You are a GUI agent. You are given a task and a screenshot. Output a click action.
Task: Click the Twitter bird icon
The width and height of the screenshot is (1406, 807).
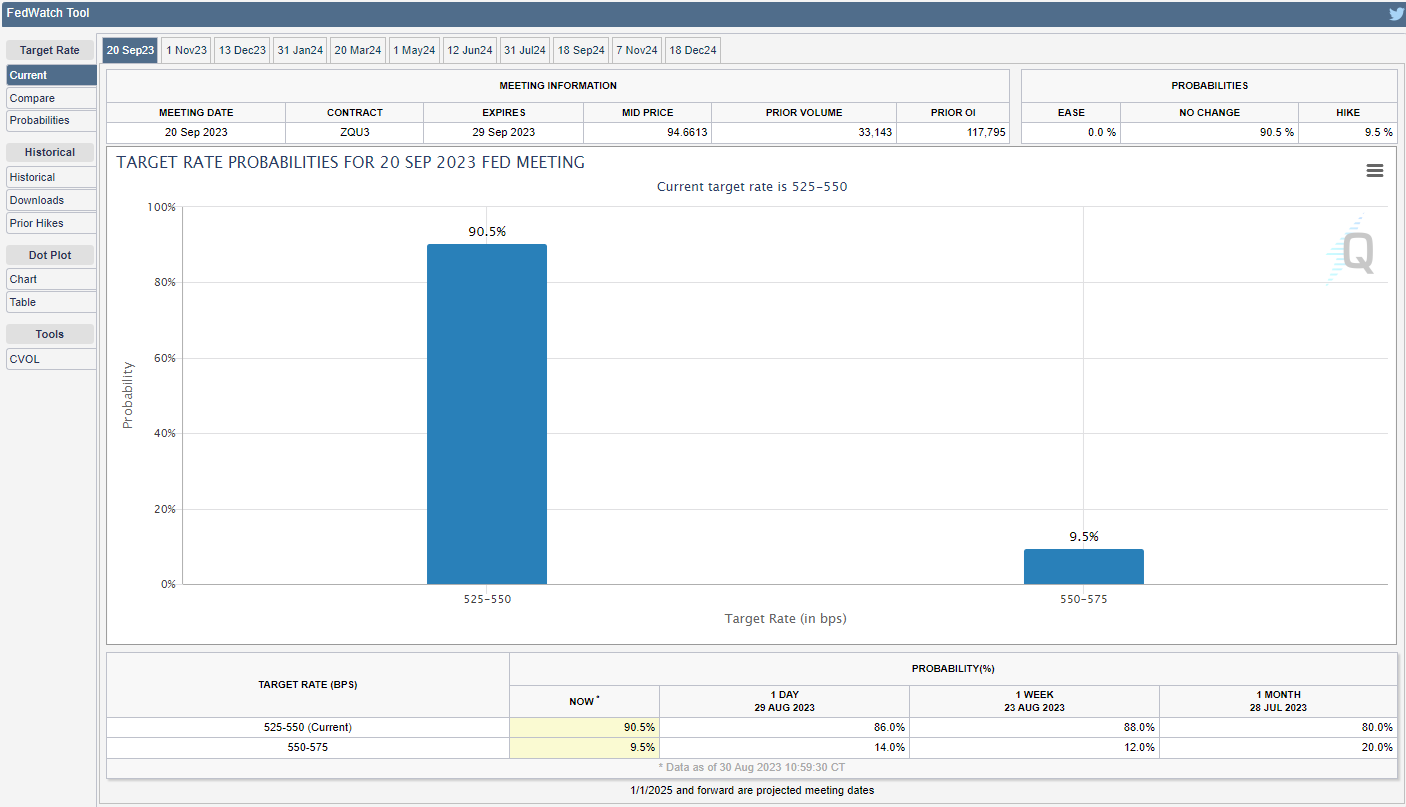[x=1396, y=14]
